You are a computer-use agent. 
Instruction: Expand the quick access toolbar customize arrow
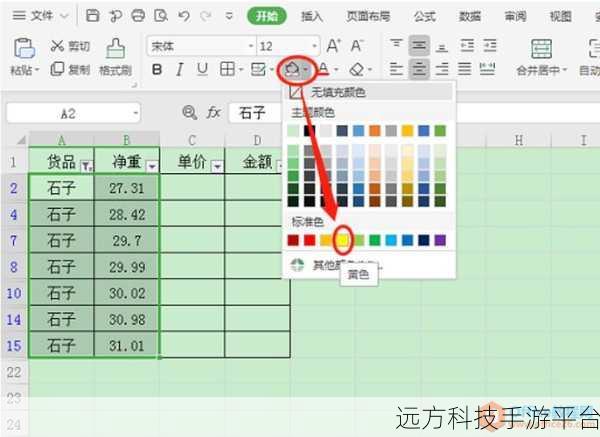[x=229, y=16]
